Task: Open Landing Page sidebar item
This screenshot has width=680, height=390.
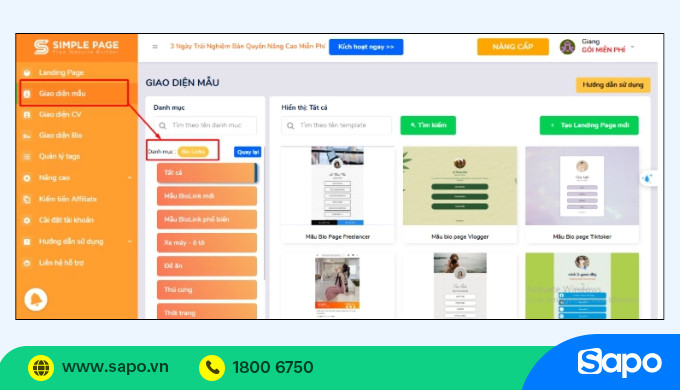Action: pos(61,72)
